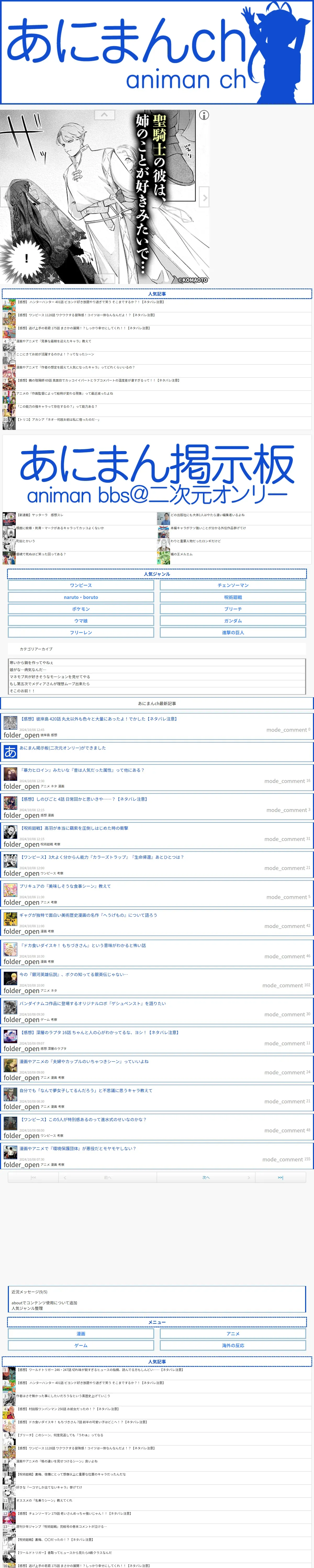Open folder icon under the ゲシュペンスト article
314x1568 pixels.
pyautogui.click(x=21, y=1019)
